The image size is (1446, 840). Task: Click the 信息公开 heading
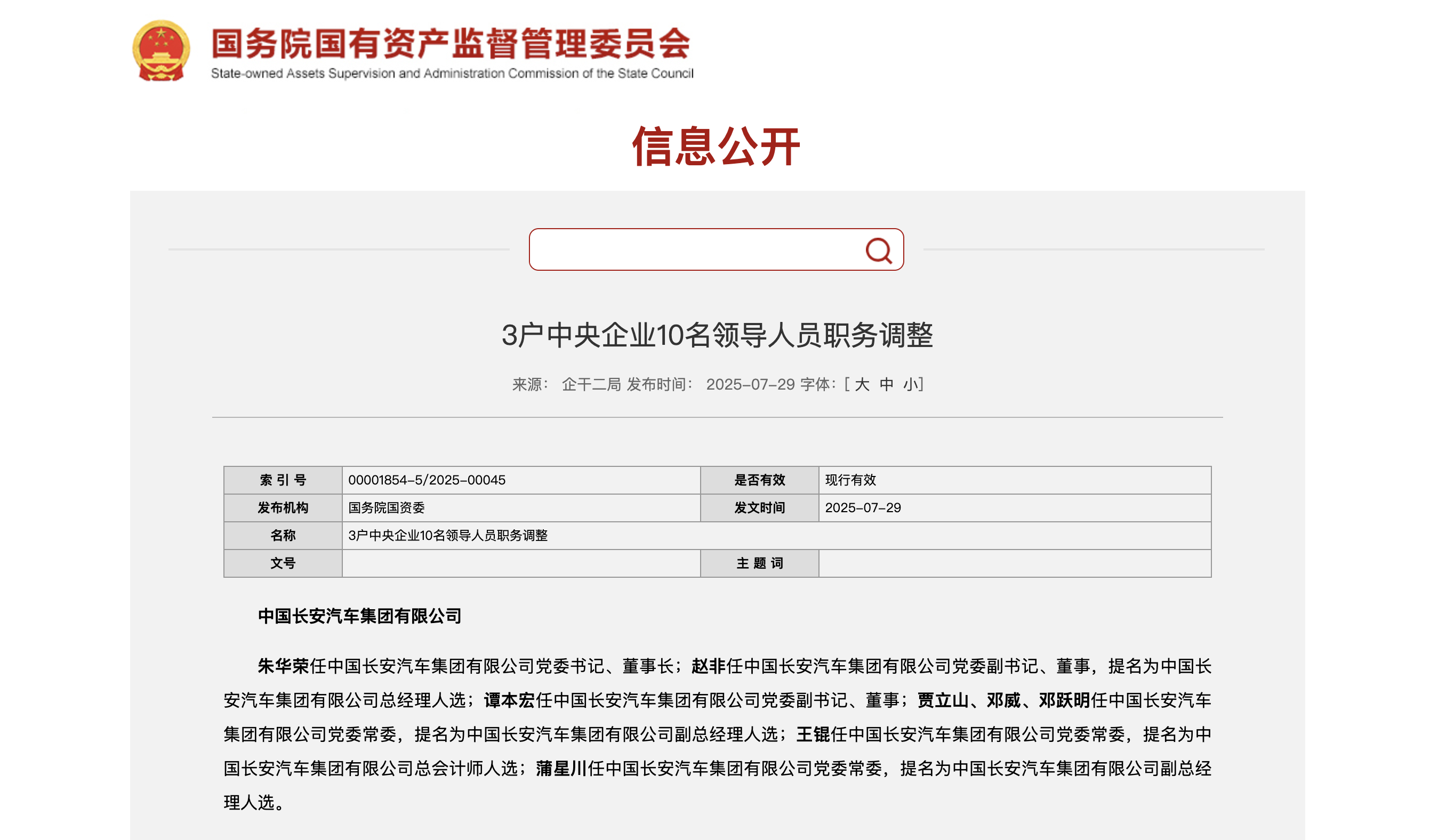(716, 147)
